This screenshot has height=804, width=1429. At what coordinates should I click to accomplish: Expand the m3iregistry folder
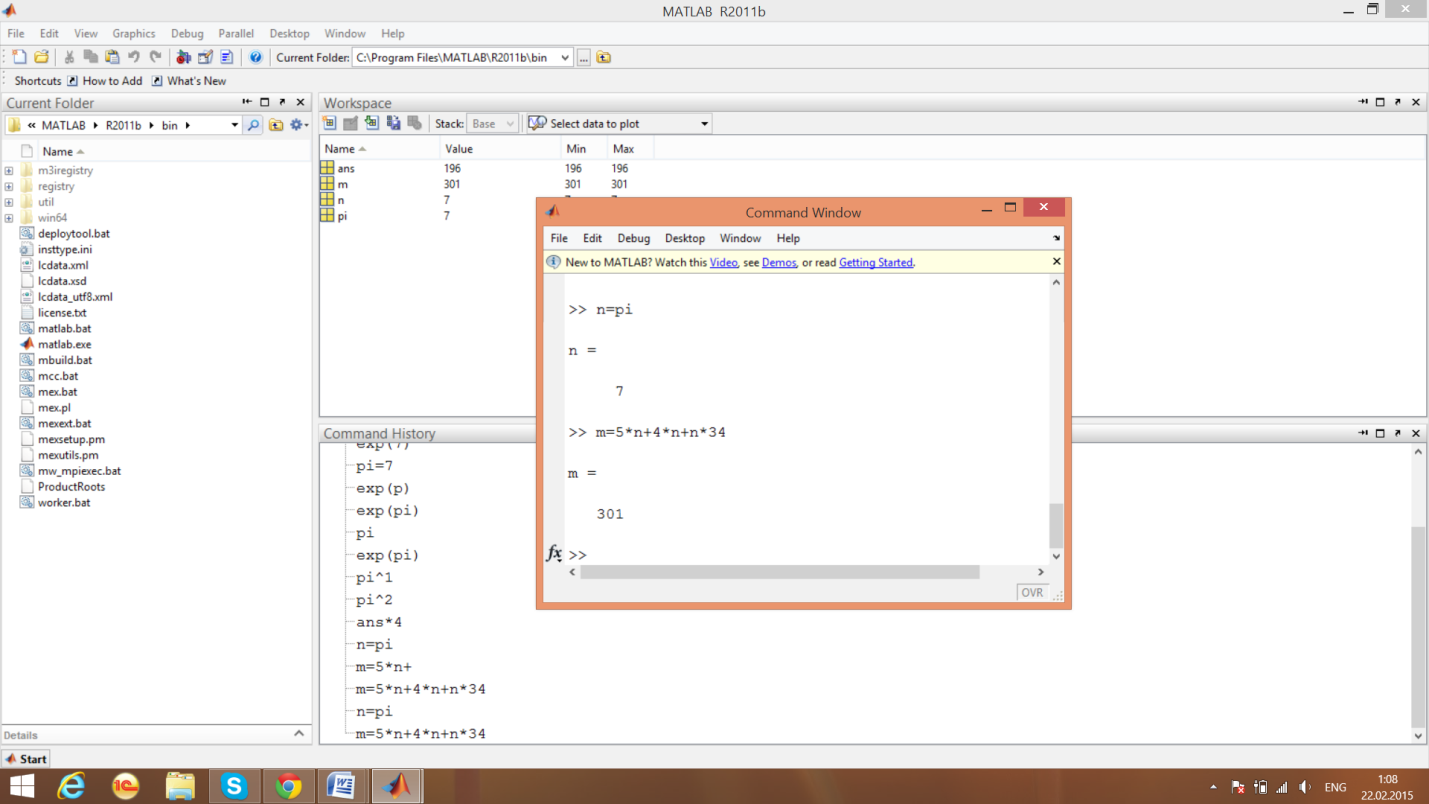pos(9,171)
